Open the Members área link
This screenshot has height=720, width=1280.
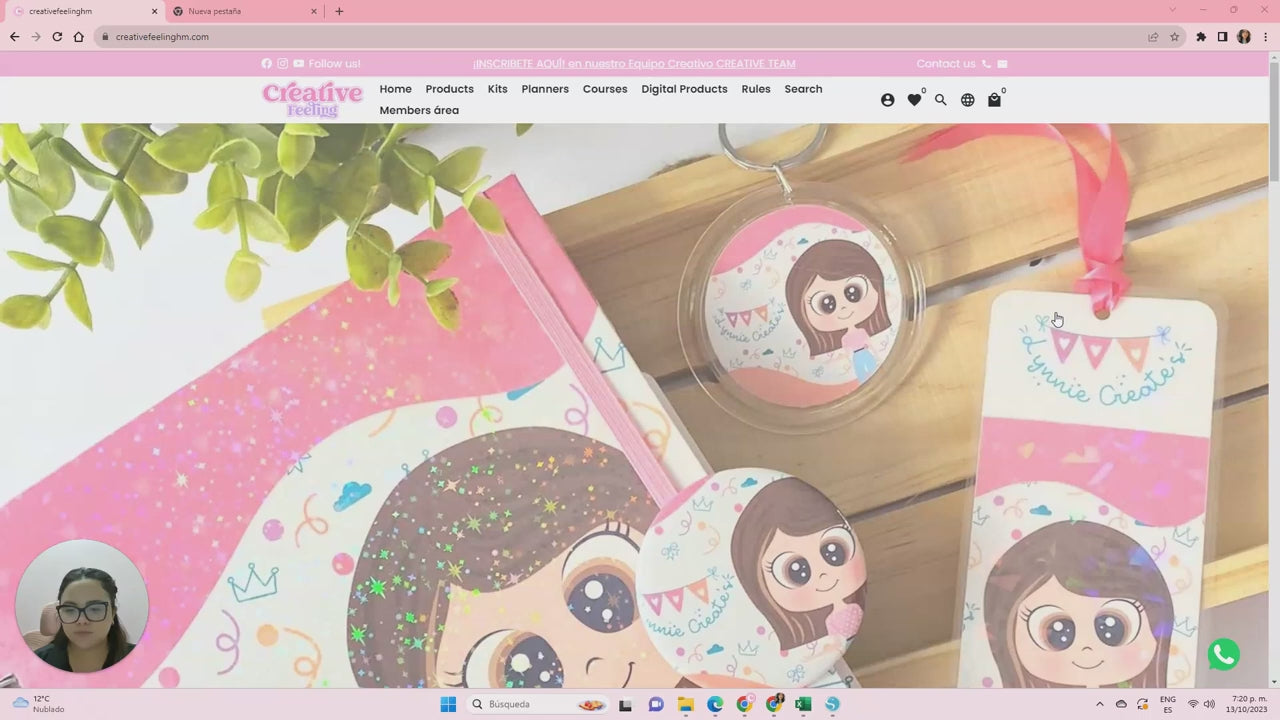pos(419,110)
